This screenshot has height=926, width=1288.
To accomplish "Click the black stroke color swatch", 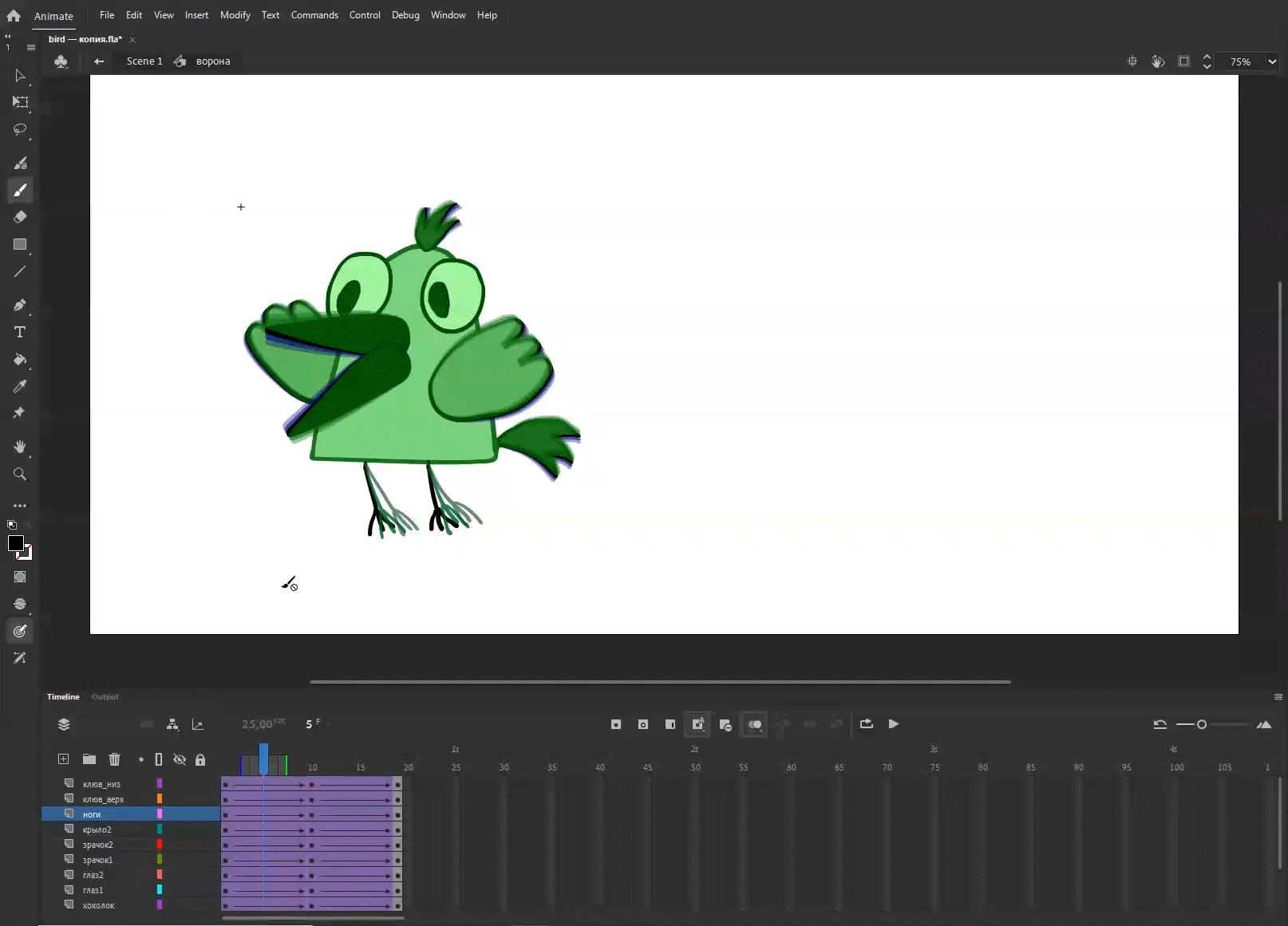I will pyautogui.click(x=15, y=543).
